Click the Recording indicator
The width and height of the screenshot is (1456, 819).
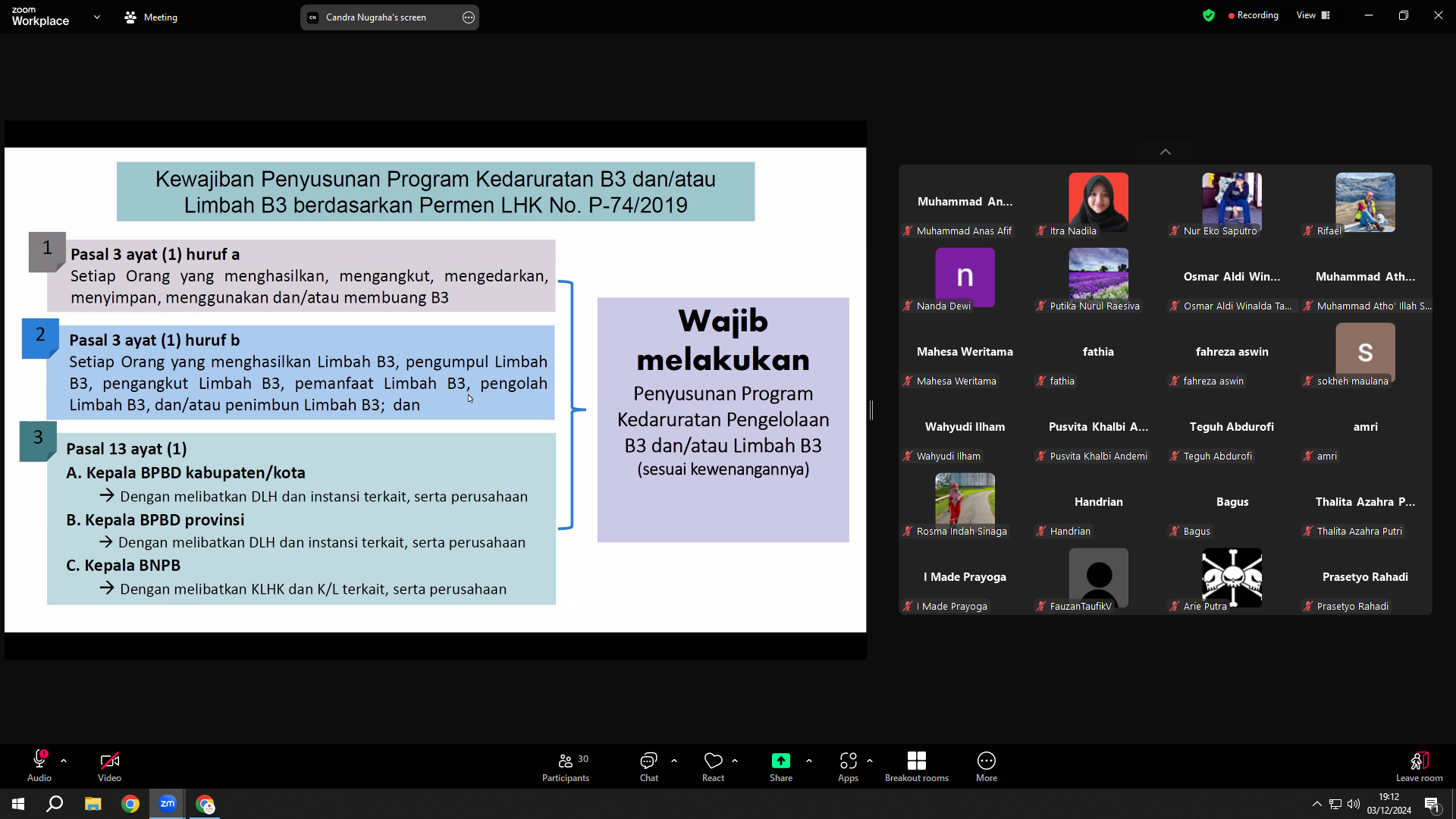coord(1254,15)
